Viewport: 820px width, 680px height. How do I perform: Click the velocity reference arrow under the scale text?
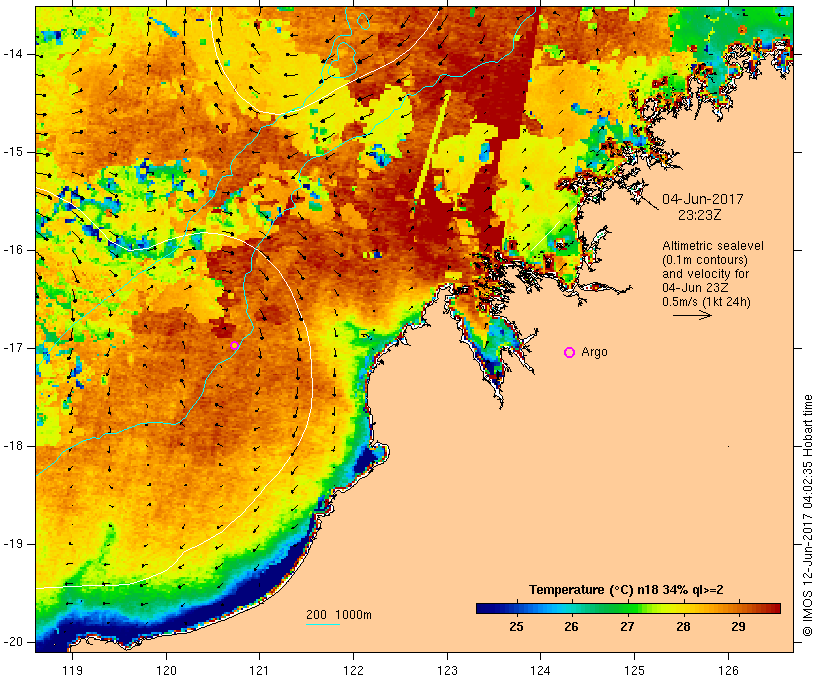[692, 315]
